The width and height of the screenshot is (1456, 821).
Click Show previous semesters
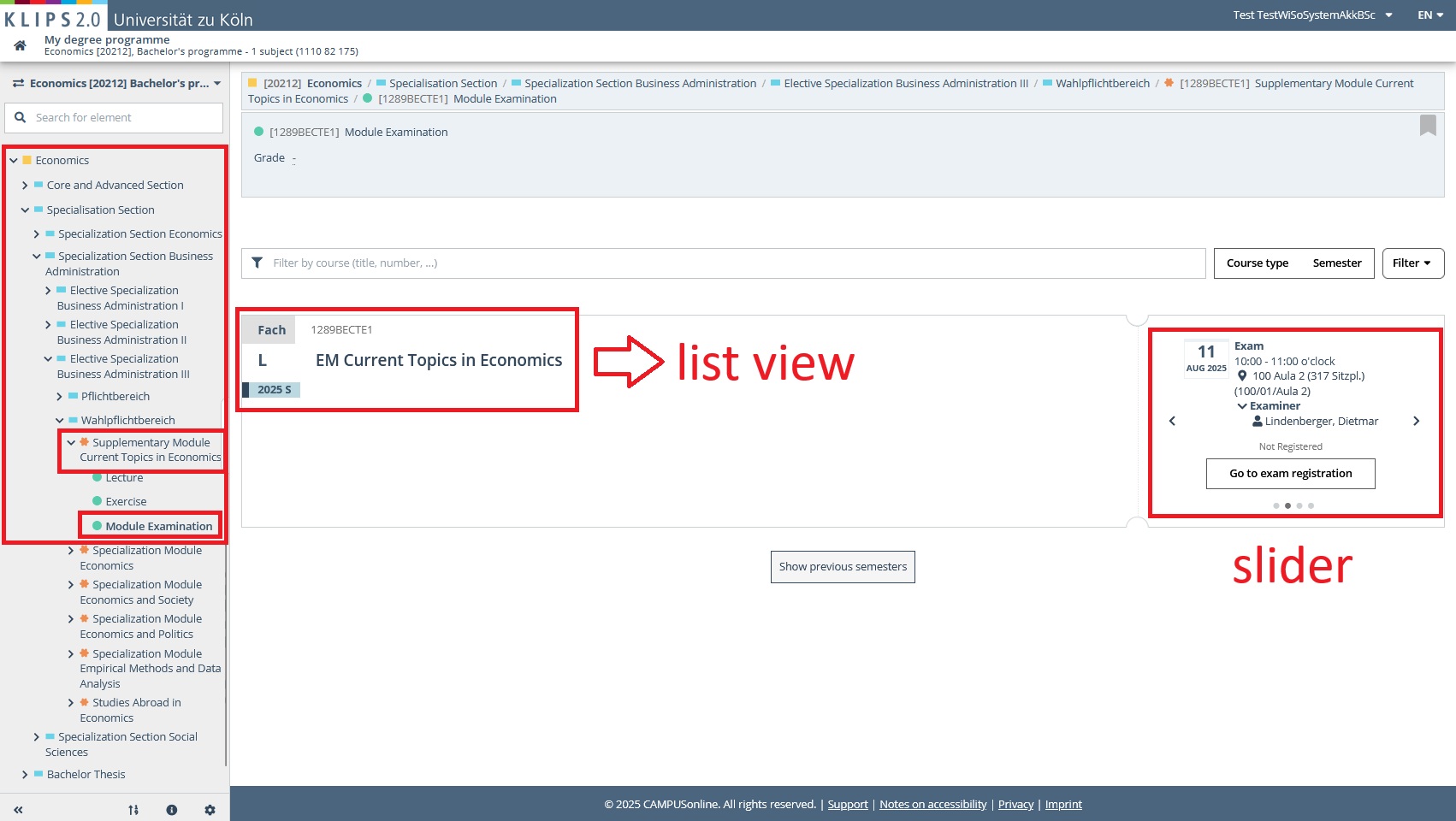843,567
